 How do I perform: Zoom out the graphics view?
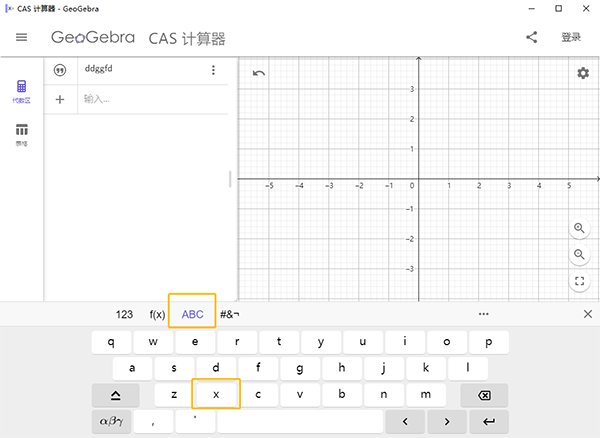(x=579, y=255)
